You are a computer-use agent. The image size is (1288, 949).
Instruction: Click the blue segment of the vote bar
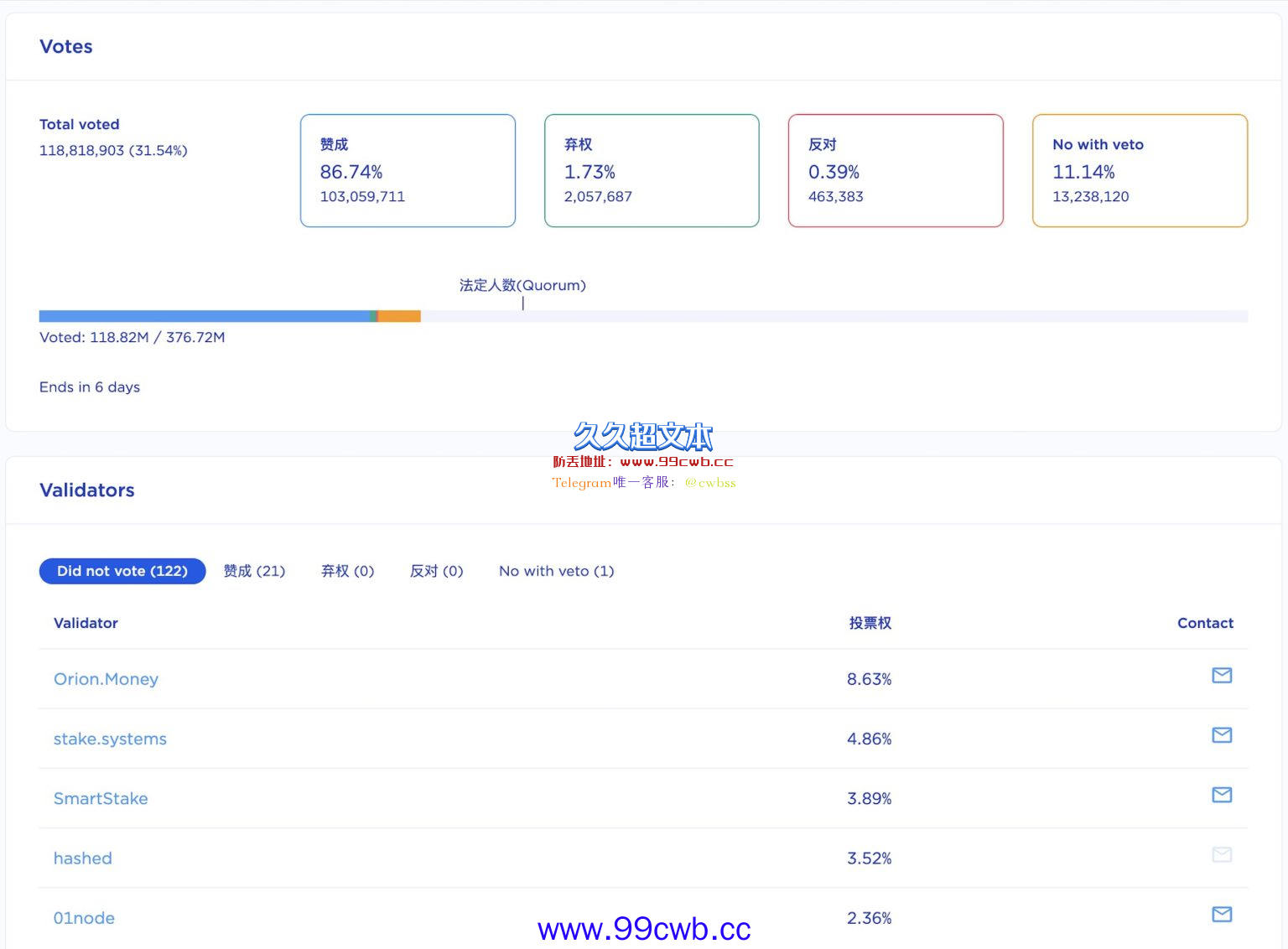coord(204,316)
